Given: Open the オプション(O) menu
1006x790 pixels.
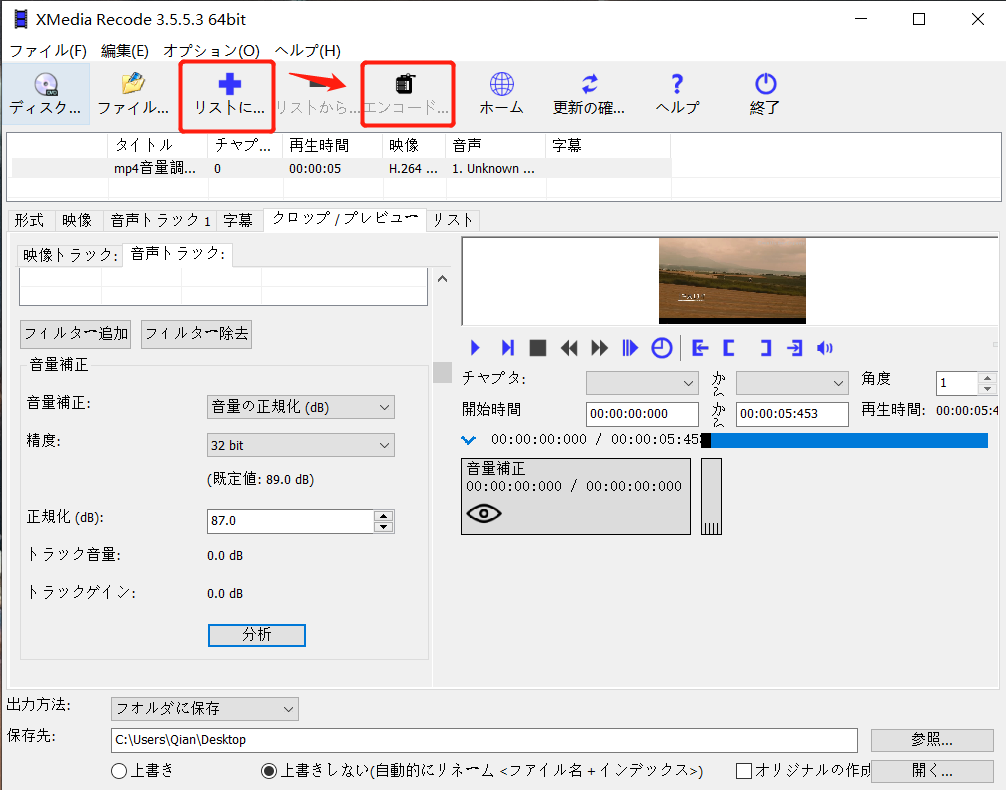Looking at the screenshot, I should [211, 51].
